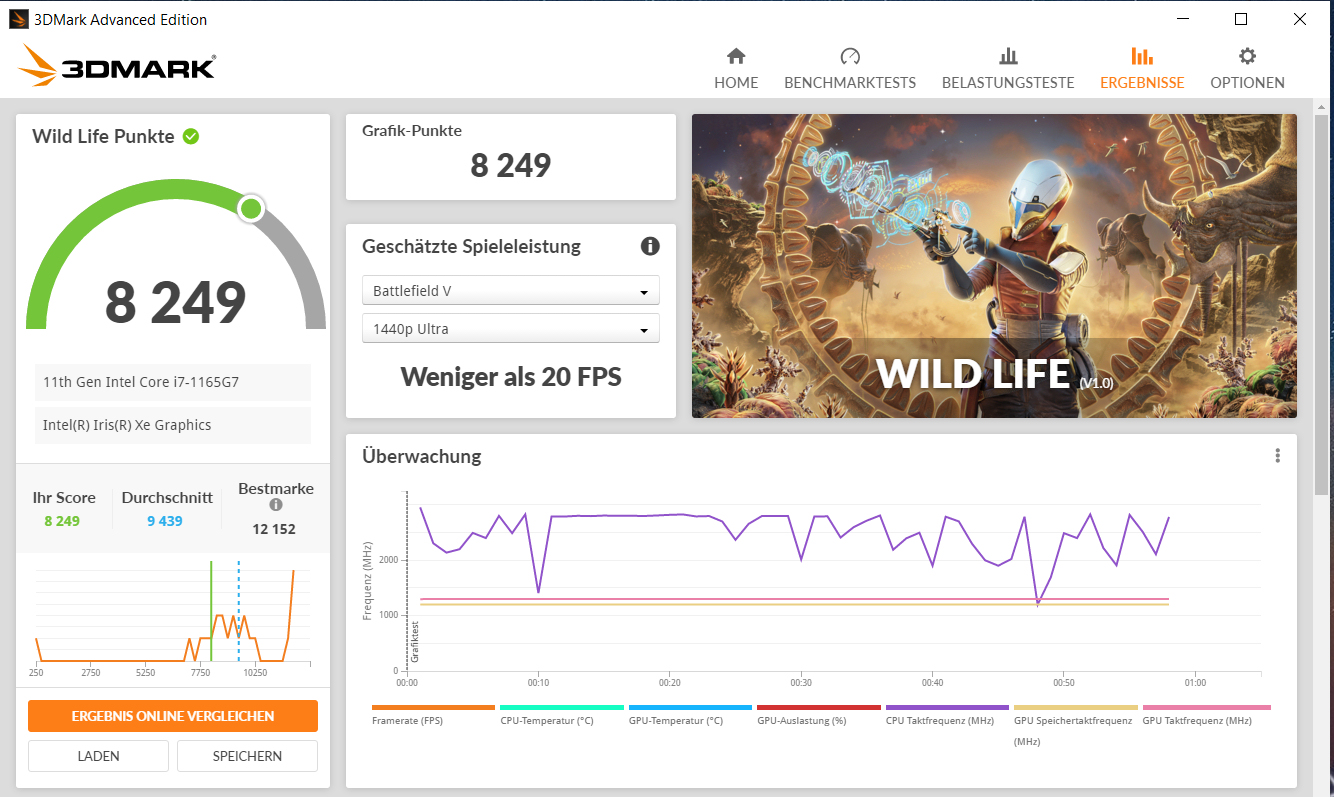Click the Intel(R) Iris(R) Xe Graphics row

(173, 425)
